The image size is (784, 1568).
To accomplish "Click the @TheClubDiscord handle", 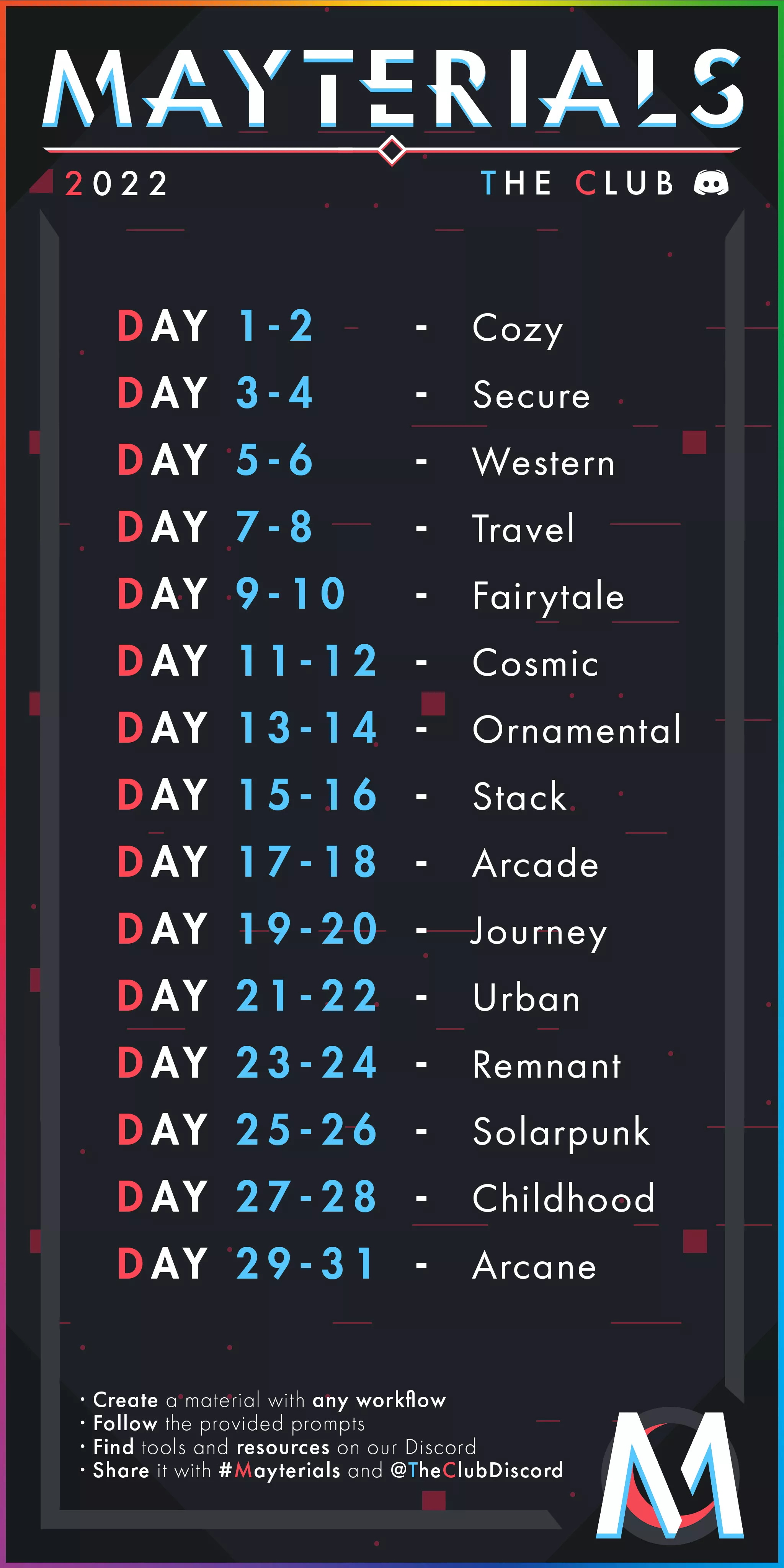I will [477, 1471].
